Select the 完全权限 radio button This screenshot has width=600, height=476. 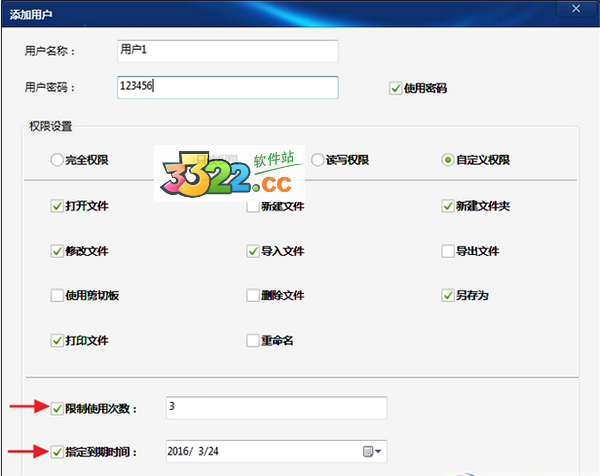coord(57,160)
